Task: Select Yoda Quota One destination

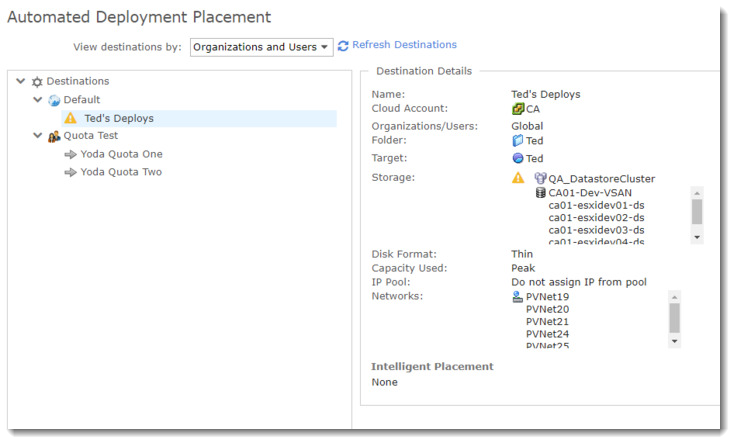Action: coord(121,154)
